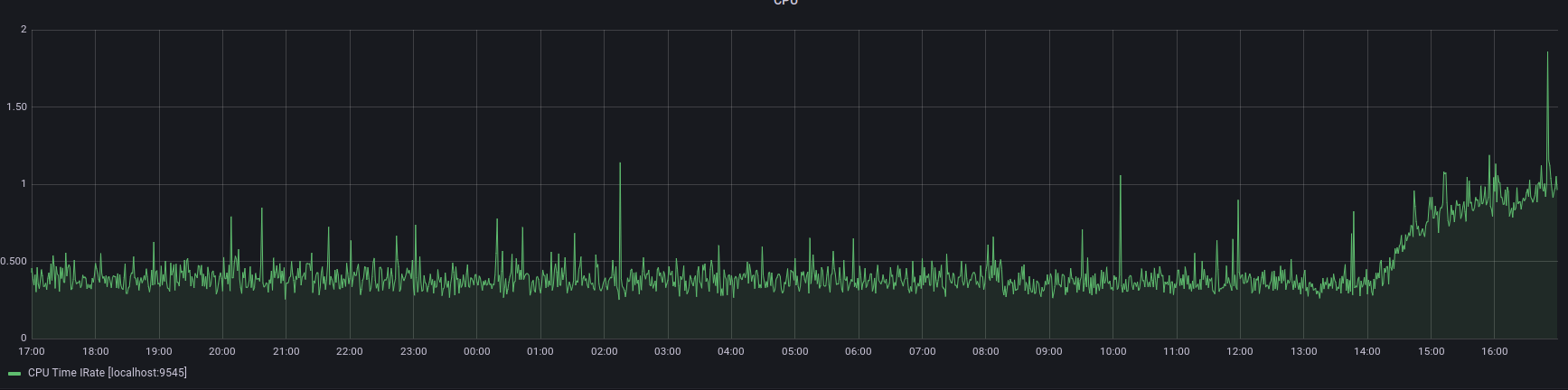
Task: Select the 17:00 time axis label
Action: pyautogui.click(x=32, y=351)
